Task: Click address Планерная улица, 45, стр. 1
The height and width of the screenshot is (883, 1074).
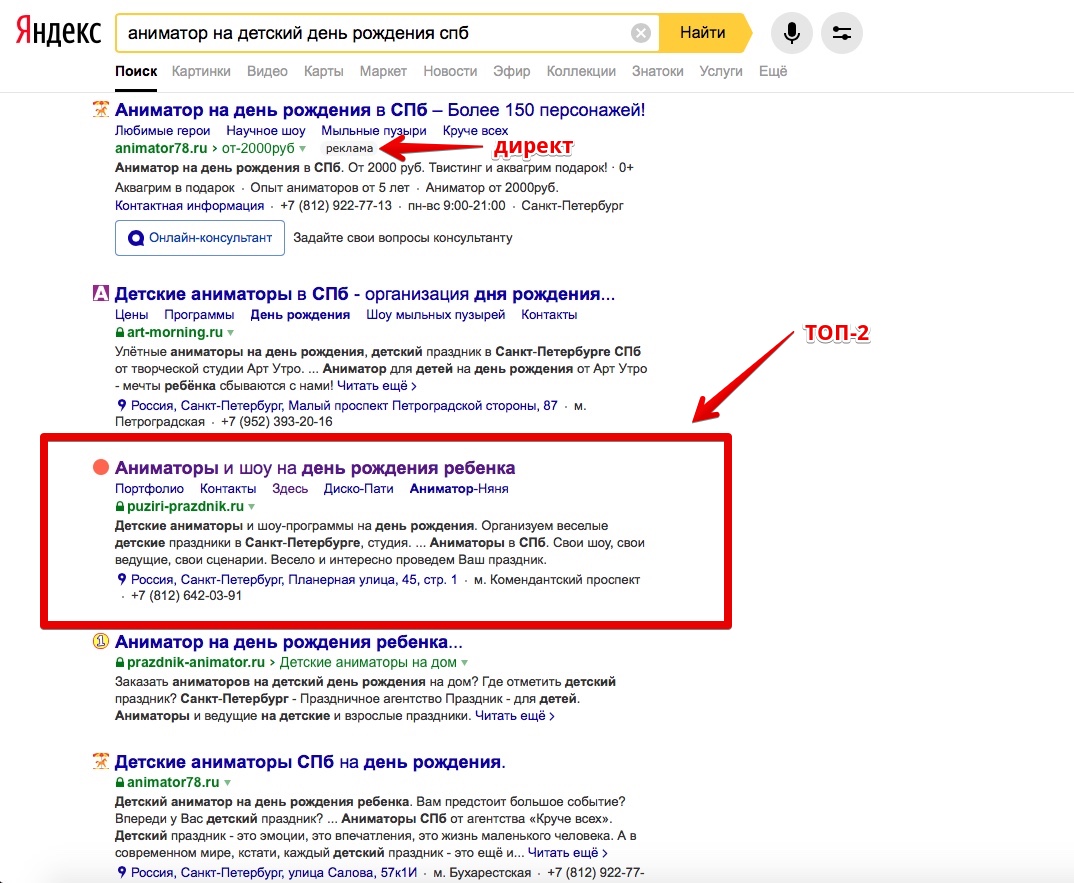Action: point(294,580)
